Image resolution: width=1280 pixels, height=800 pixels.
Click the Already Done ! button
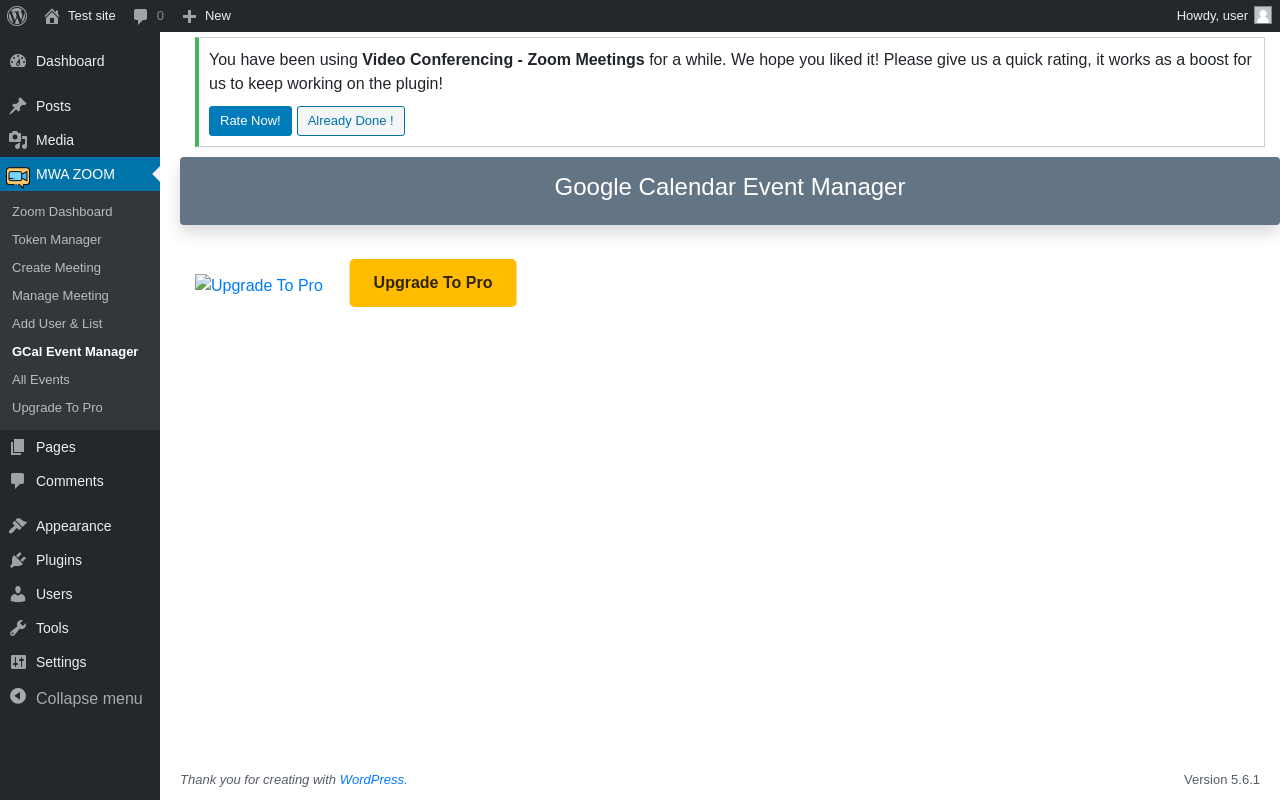coord(351,121)
